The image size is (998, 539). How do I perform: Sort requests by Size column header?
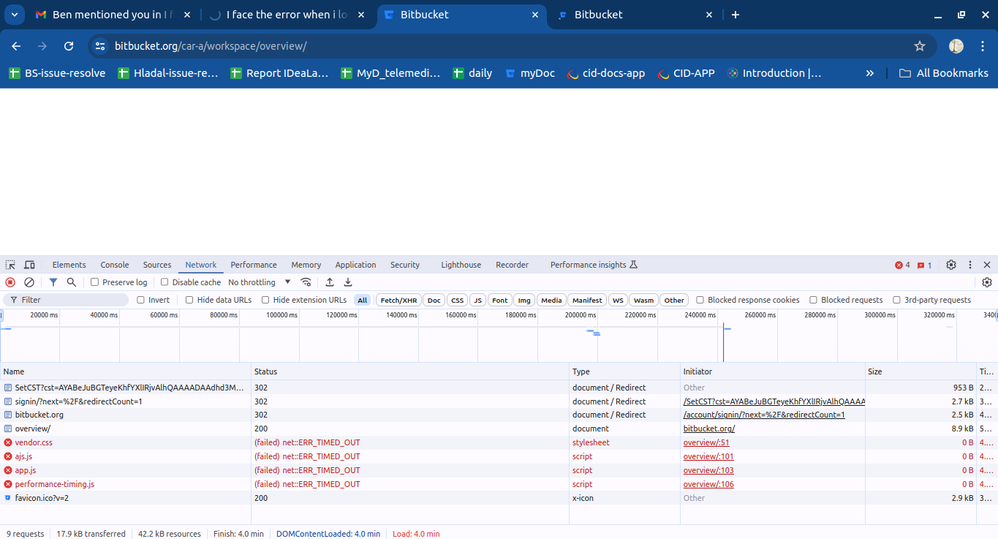[x=920, y=372]
